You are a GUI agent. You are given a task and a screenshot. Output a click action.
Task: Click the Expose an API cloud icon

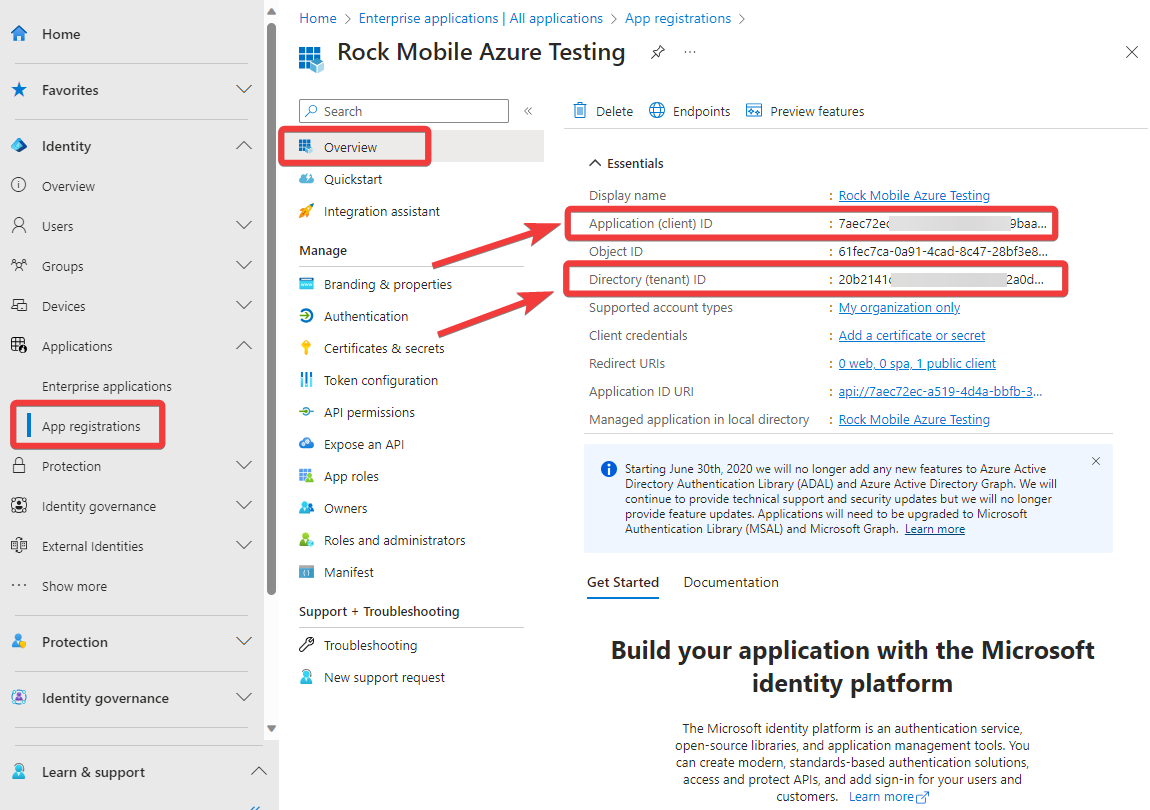pyautogui.click(x=307, y=443)
